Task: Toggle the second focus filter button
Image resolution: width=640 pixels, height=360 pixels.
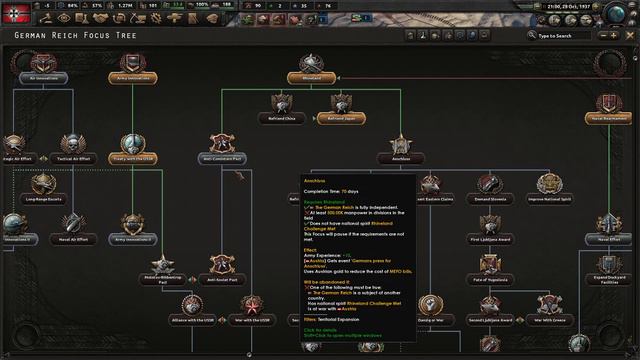Action: (423, 36)
